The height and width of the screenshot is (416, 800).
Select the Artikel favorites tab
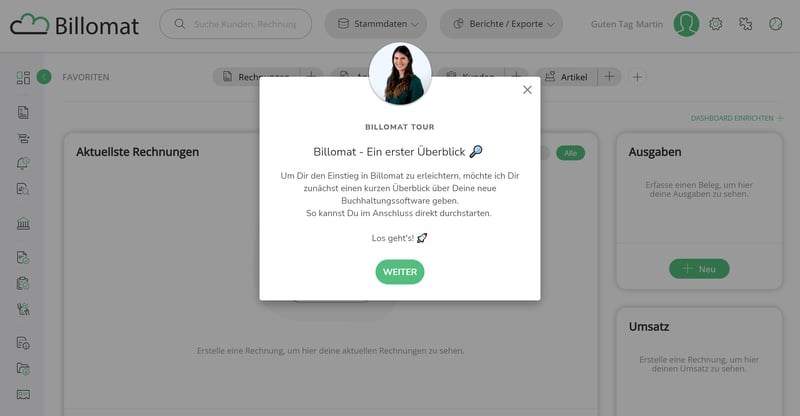(x=566, y=77)
